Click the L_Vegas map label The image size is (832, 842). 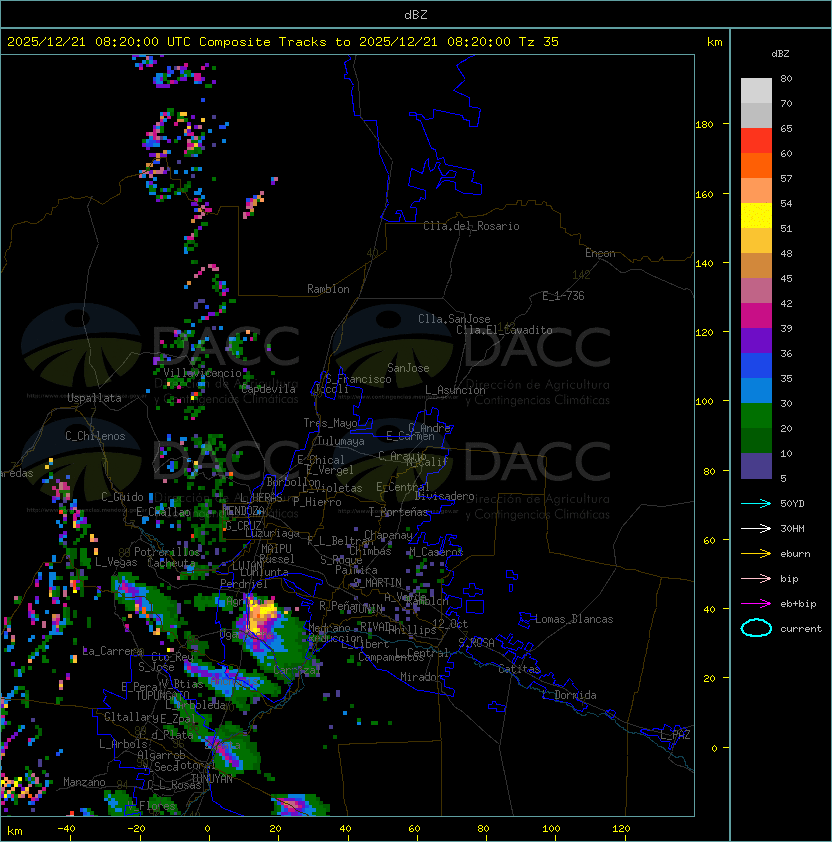[x=116, y=562]
